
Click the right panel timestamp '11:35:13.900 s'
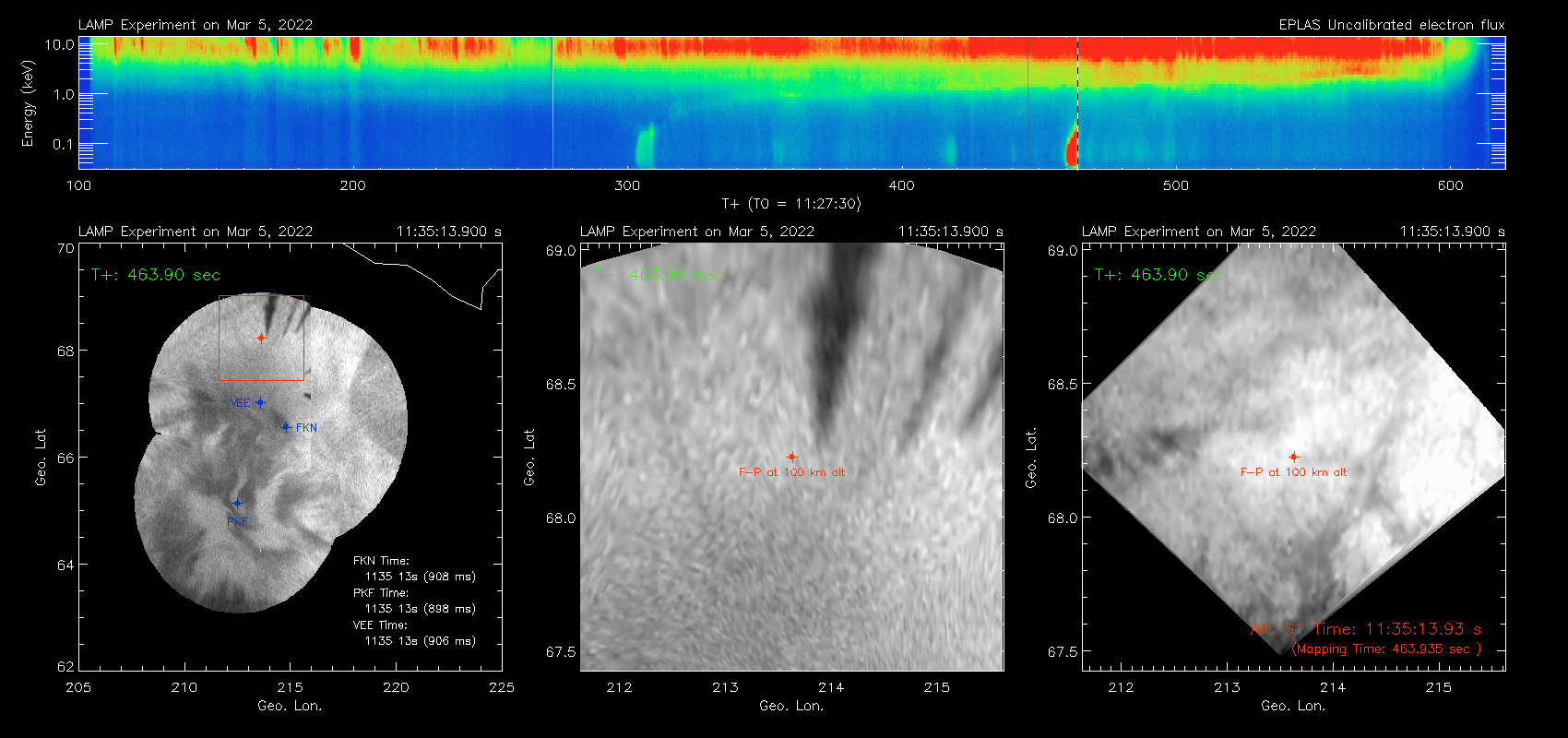click(1453, 232)
